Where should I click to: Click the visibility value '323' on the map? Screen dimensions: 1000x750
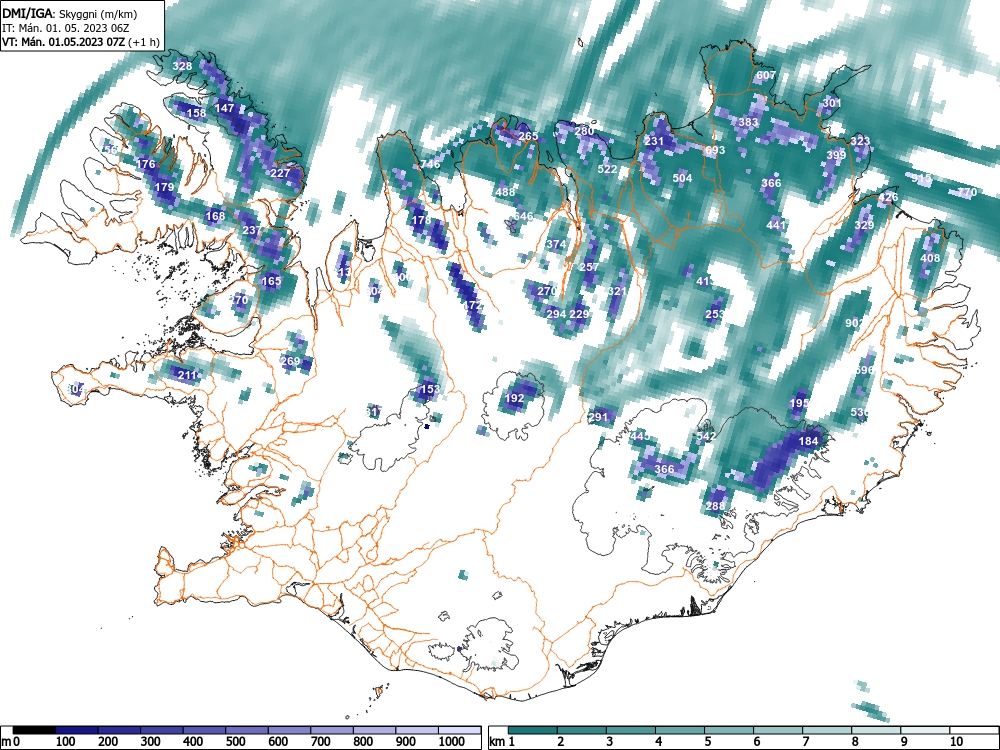pos(860,141)
